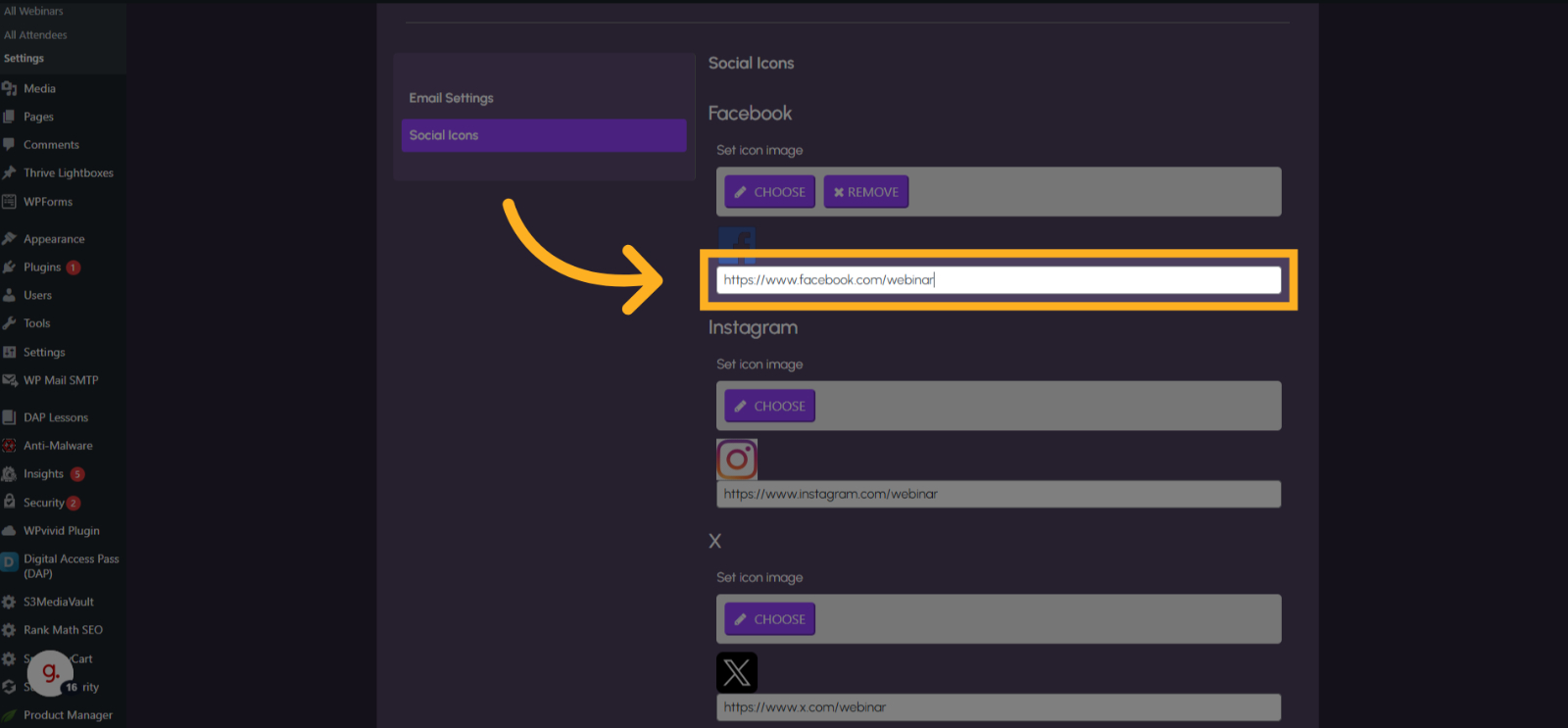Focus the X profile URL field
1568x728 pixels.
click(998, 707)
